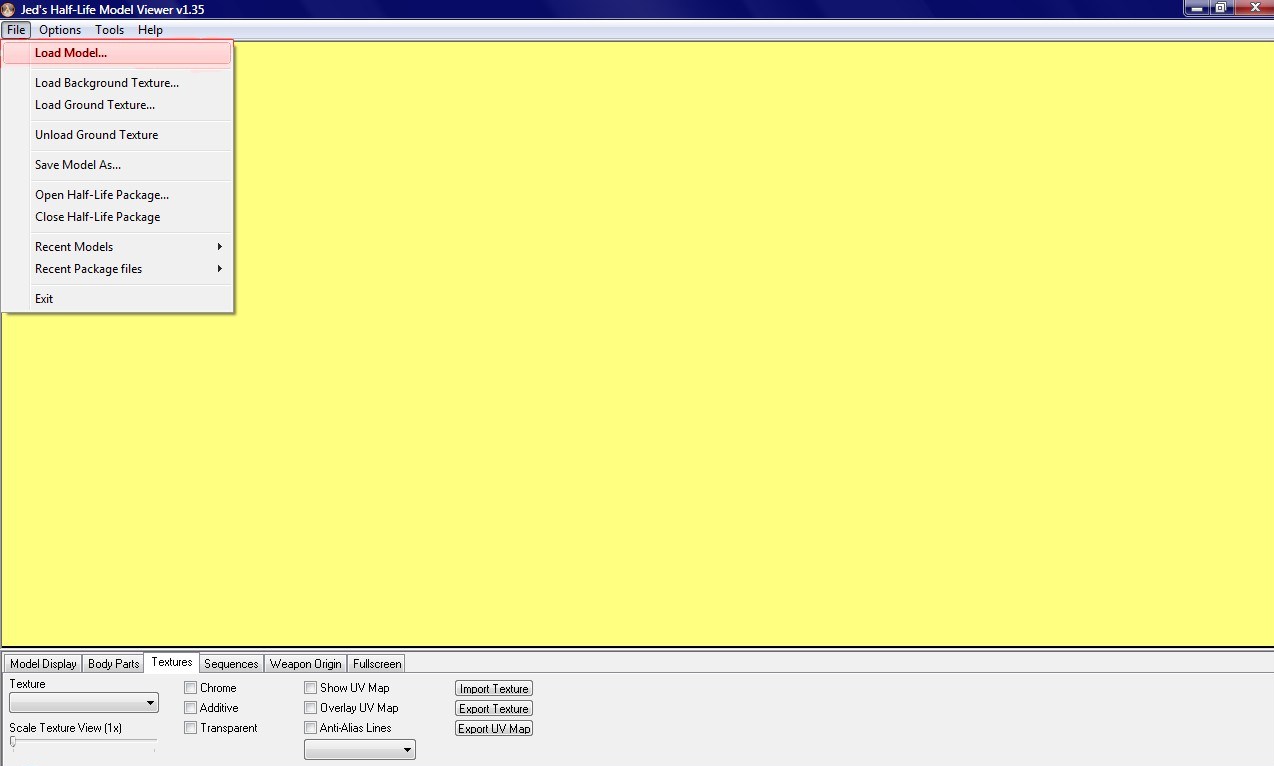Open the Texture selection dropdown
Image resolution: width=1274 pixels, height=766 pixels.
click(x=84, y=703)
